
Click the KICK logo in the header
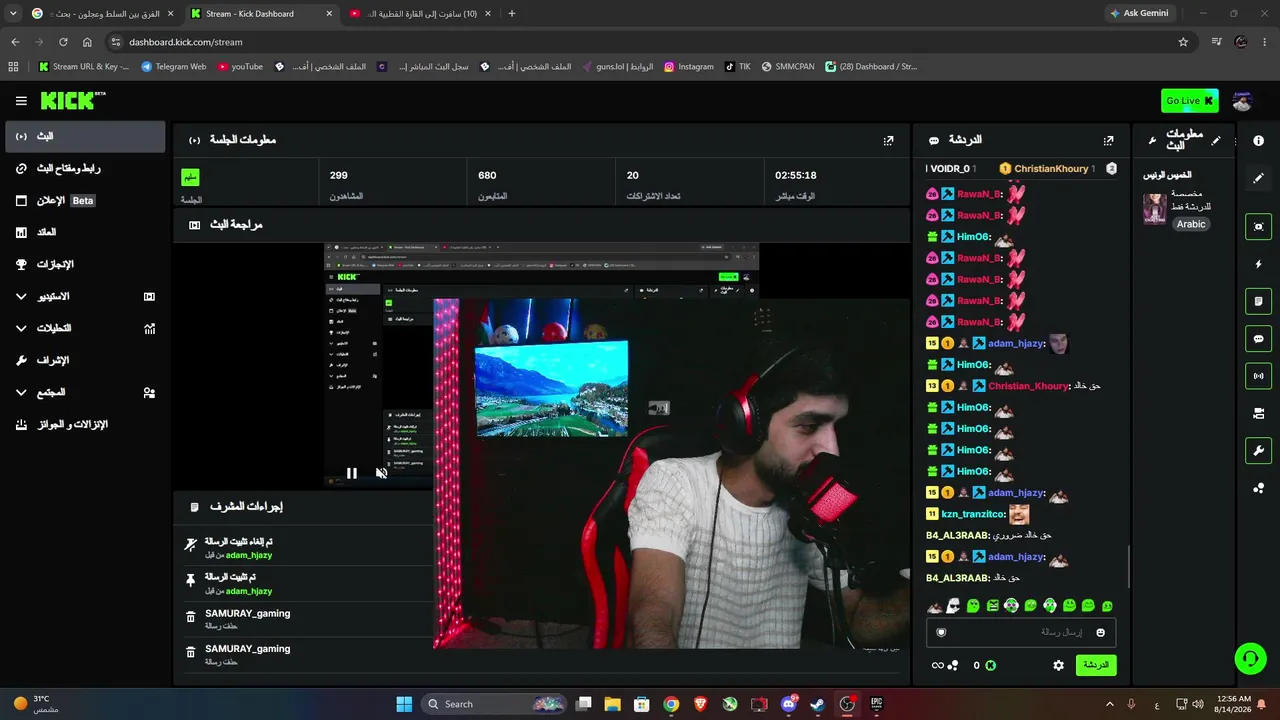coord(72,100)
